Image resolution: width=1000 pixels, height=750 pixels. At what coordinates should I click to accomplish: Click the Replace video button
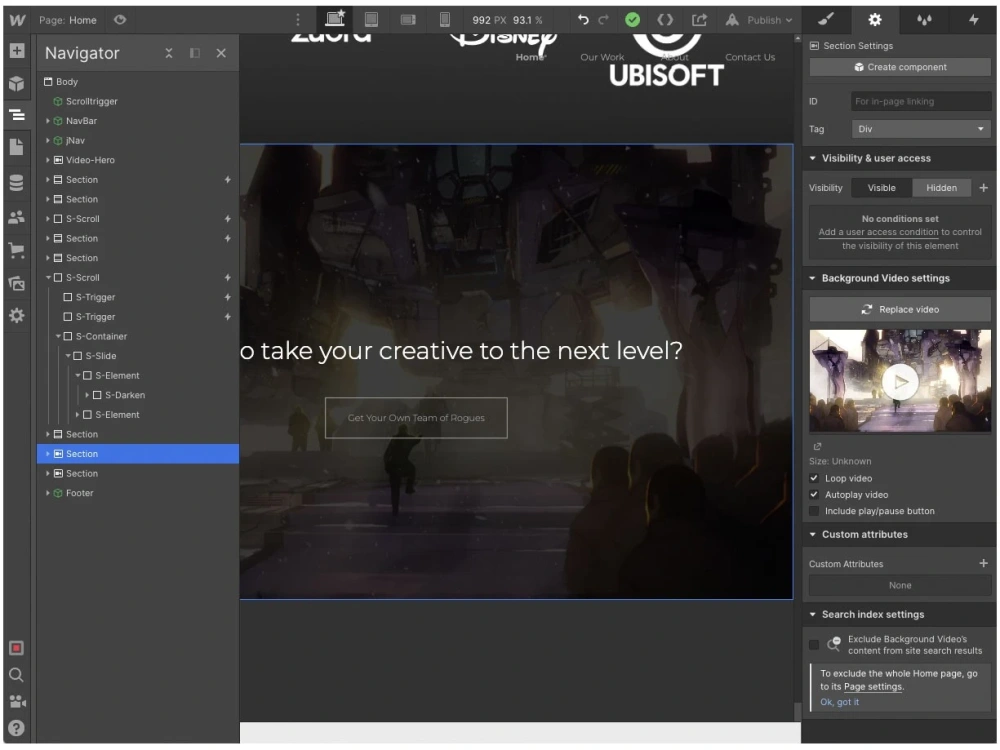click(899, 309)
